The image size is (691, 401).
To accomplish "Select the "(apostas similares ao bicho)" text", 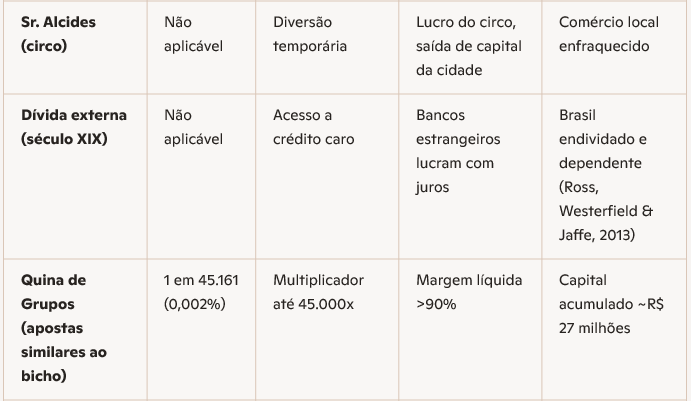I will (x=63, y=351).
